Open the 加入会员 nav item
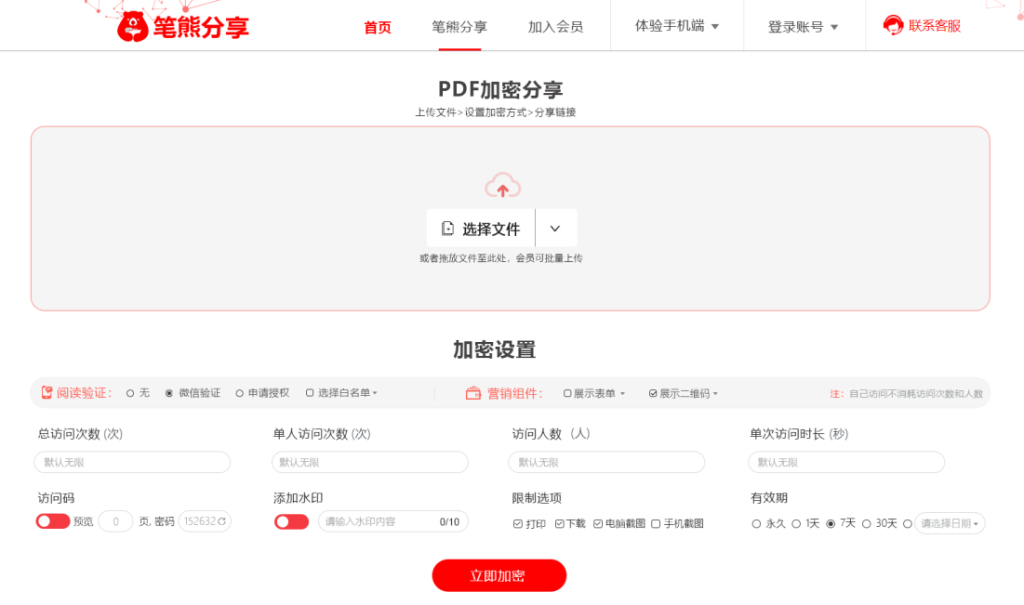Image resolution: width=1024 pixels, height=605 pixels. click(555, 27)
